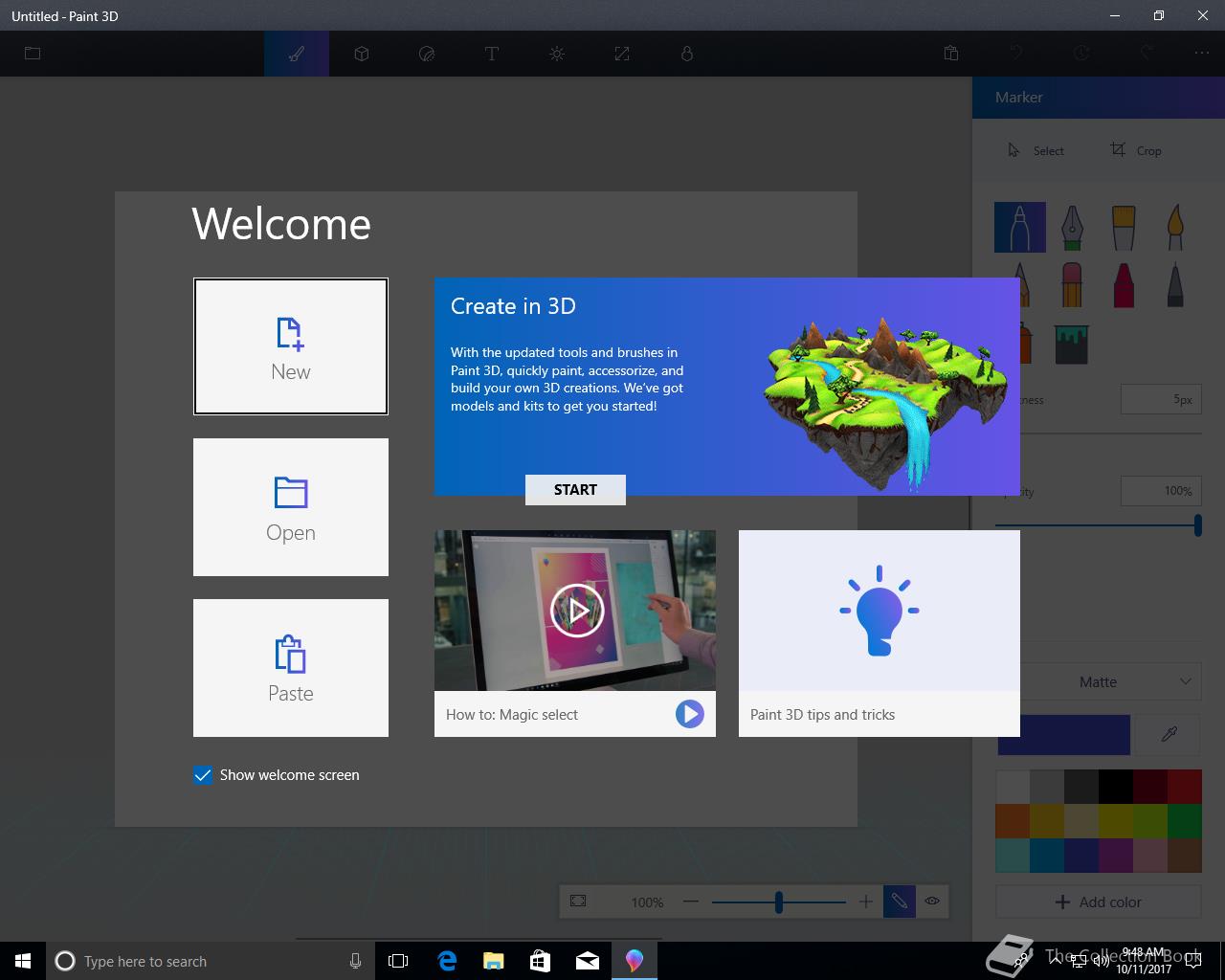Click the START button
Screen dimensions: 1225x980
pos(575,489)
